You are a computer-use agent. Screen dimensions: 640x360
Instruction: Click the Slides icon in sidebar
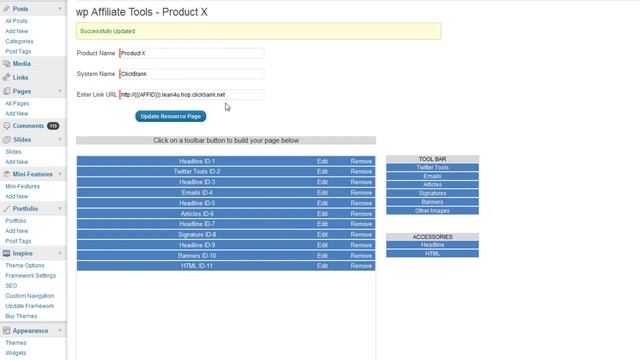(7, 140)
